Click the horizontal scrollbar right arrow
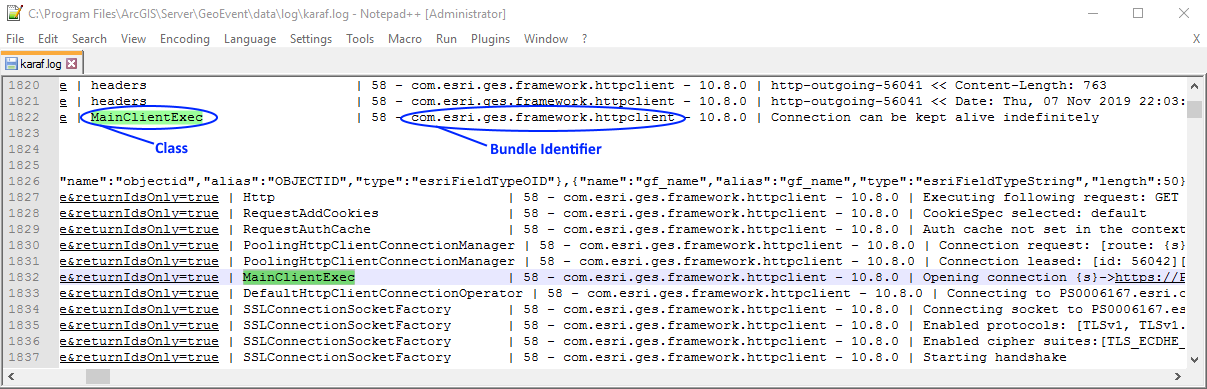Viewport: 1207px width, 389px height. tap(1177, 377)
